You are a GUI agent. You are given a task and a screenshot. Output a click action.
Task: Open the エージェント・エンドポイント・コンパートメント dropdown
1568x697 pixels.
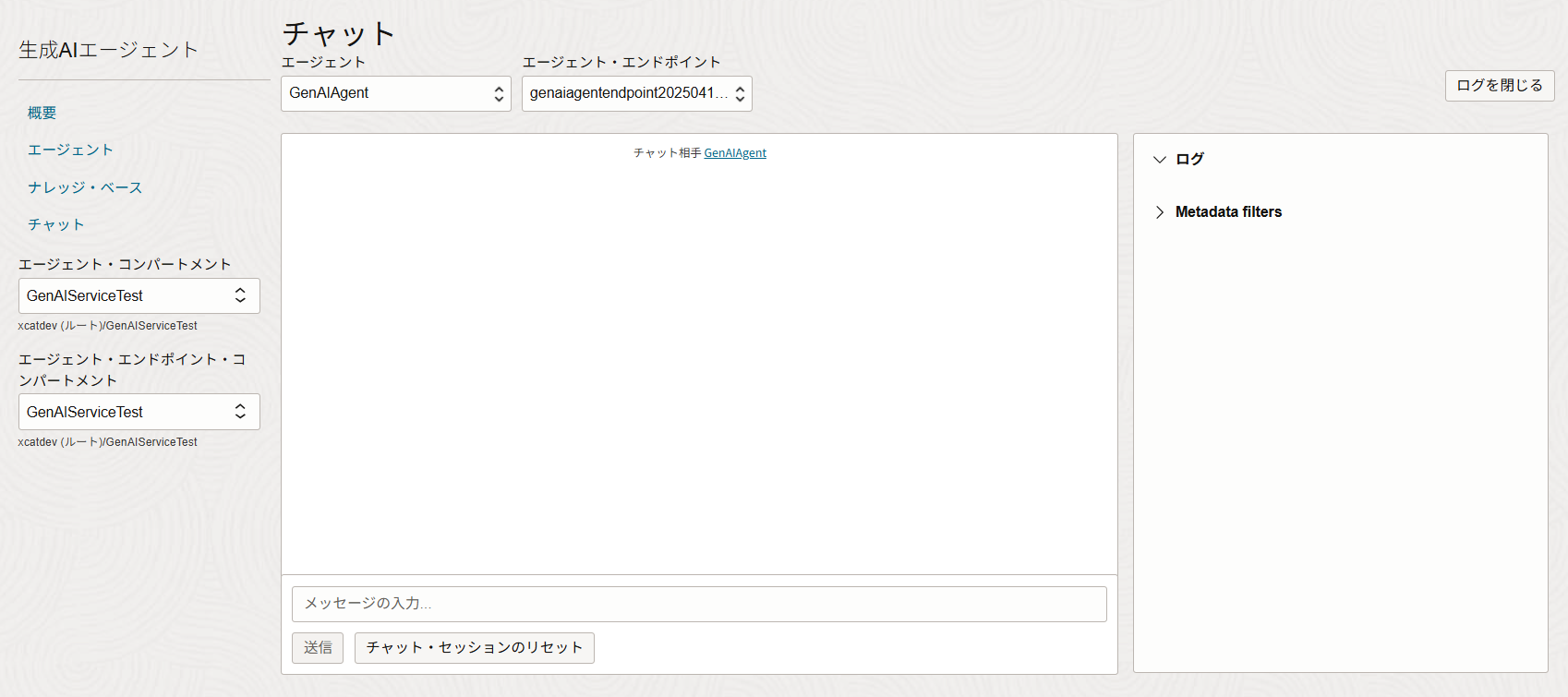139,412
